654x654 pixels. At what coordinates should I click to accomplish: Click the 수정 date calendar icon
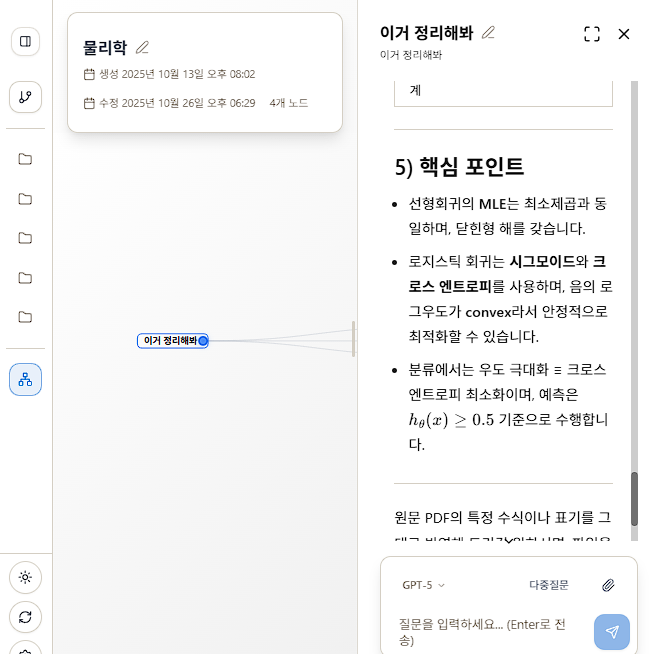point(89,103)
